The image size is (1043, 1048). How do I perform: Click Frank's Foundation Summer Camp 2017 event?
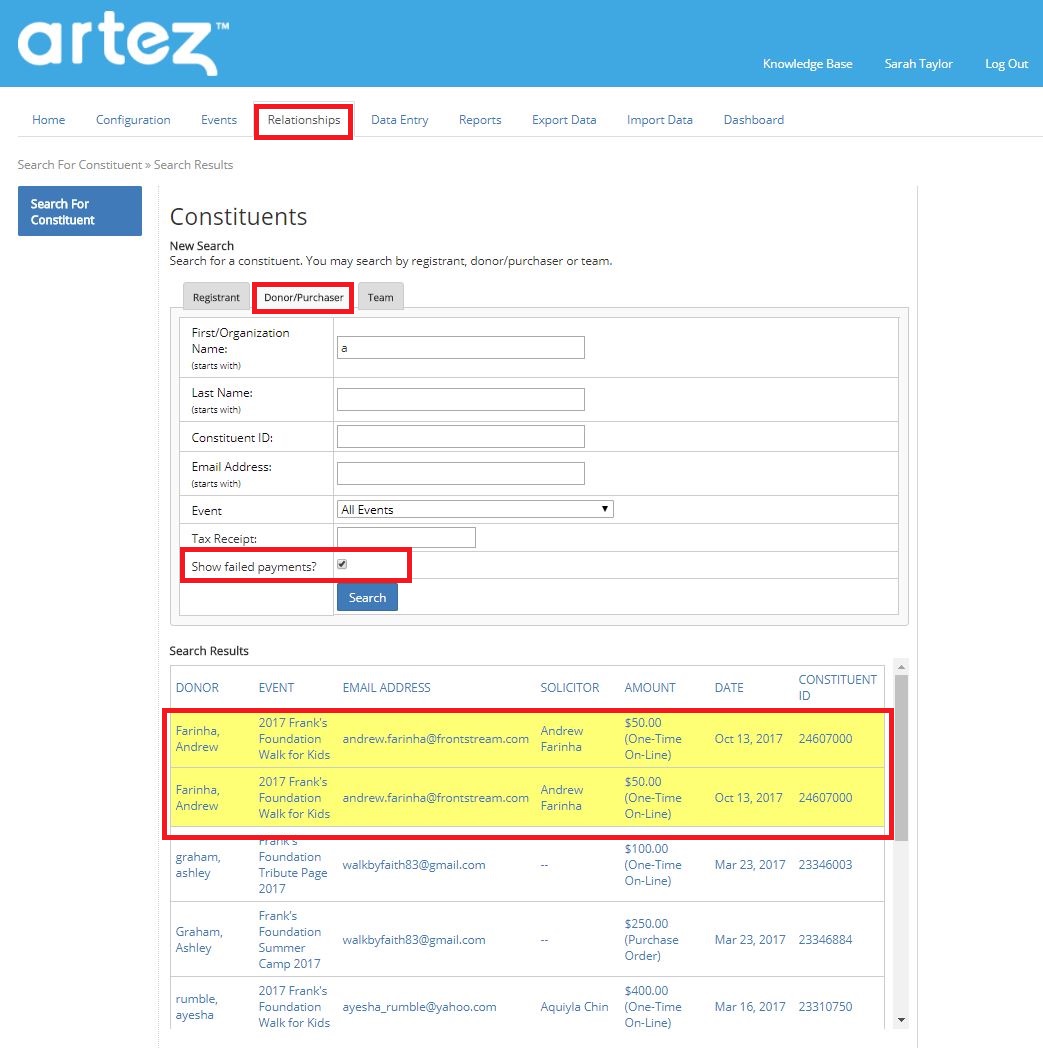[289, 939]
